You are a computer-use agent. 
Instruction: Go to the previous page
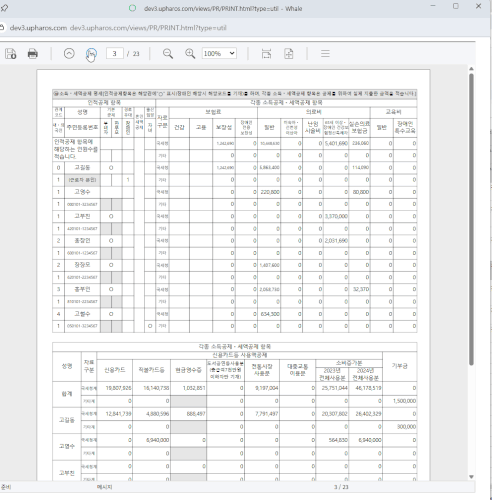(69, 53)
